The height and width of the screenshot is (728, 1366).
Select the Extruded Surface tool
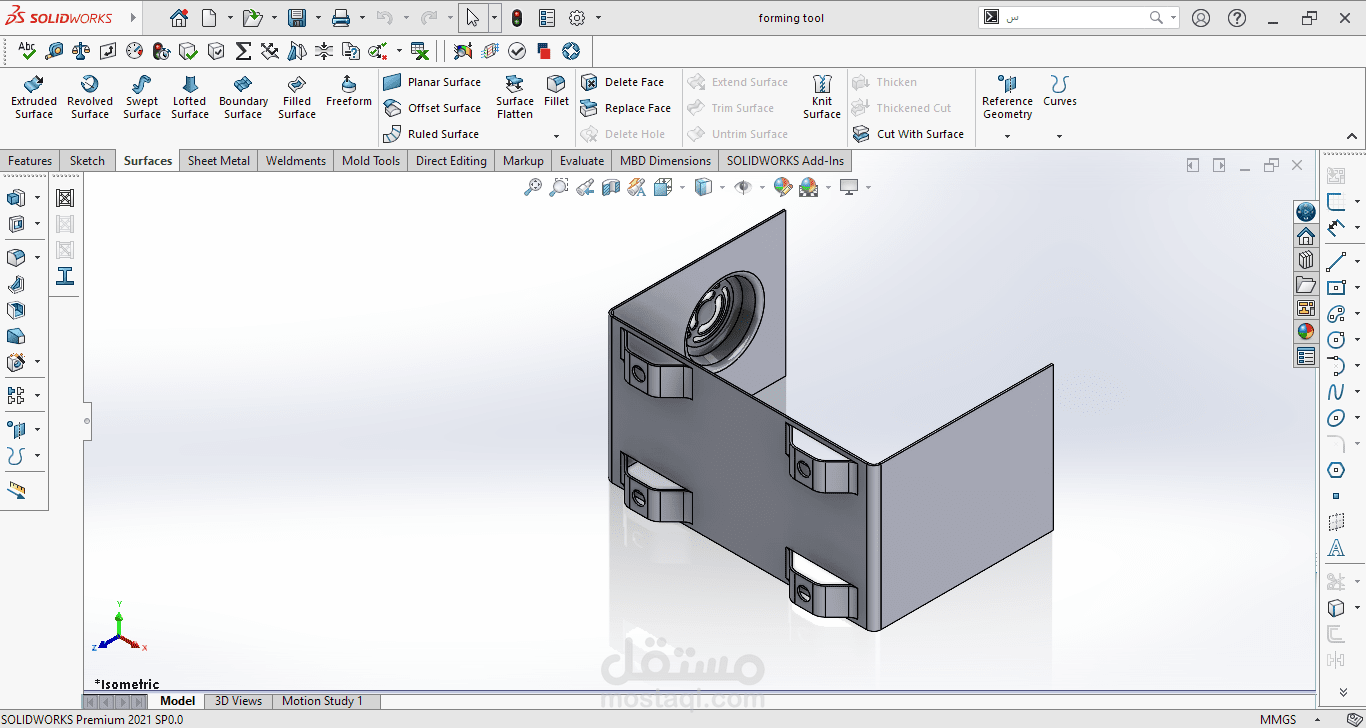coord(34,97)
